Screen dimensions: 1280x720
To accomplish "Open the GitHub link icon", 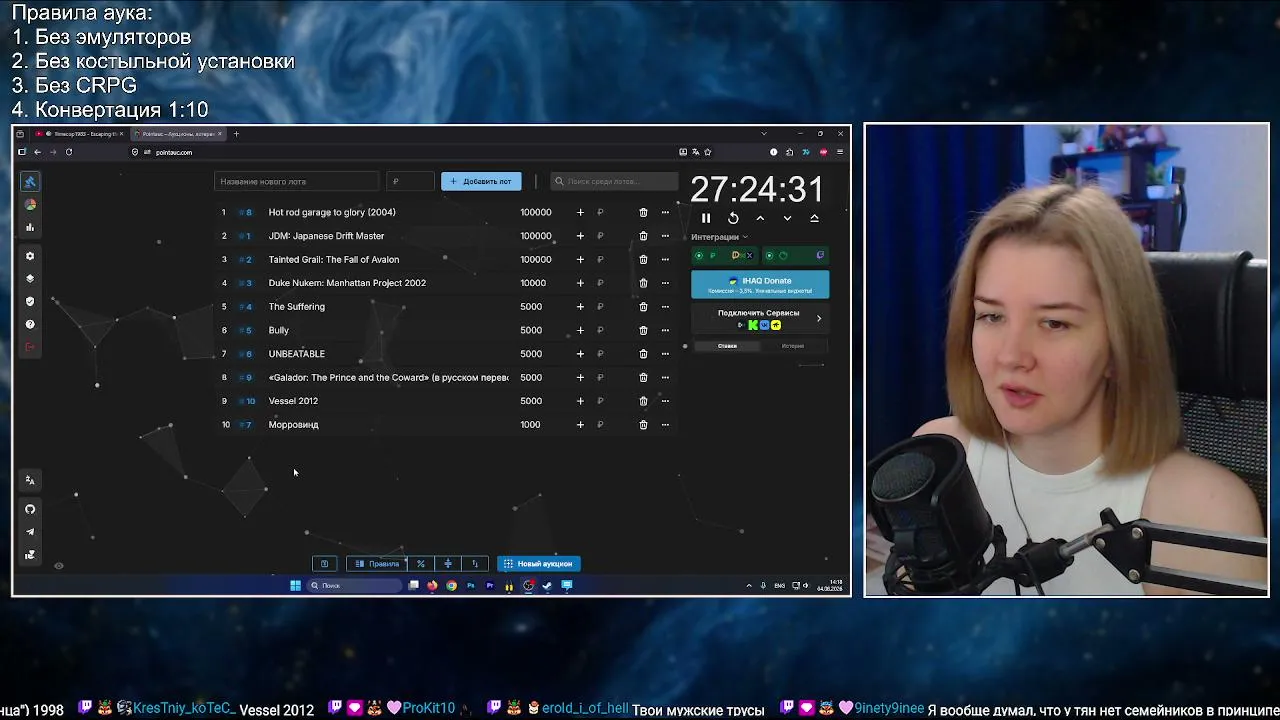I will [x=30, y=509].
